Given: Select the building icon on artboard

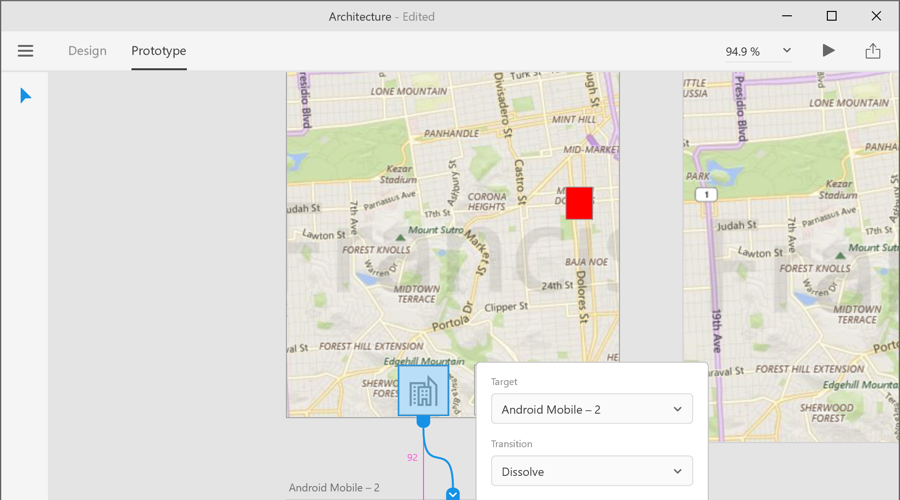Looking at the screenshot, I should (x=424, y=390).
